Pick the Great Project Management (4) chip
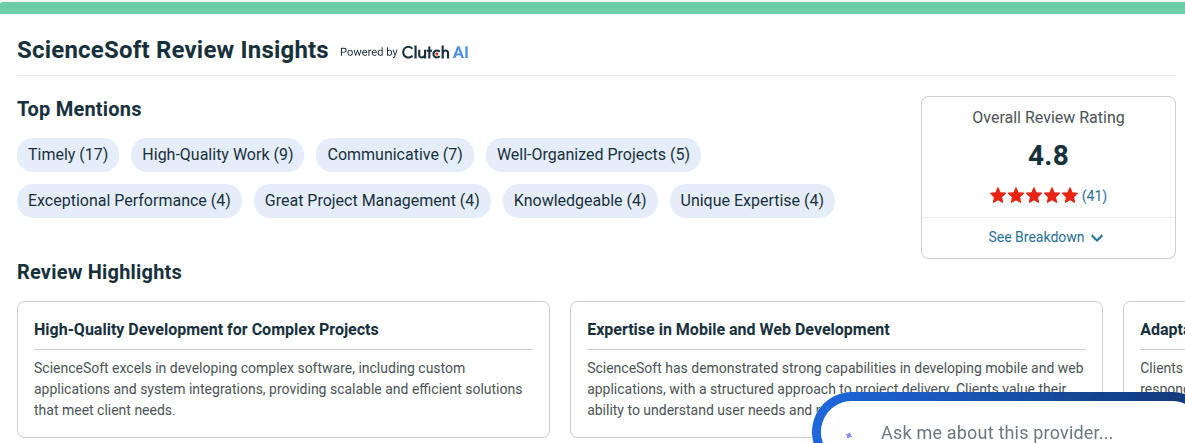1185x443 pixels. pos(372,201)
